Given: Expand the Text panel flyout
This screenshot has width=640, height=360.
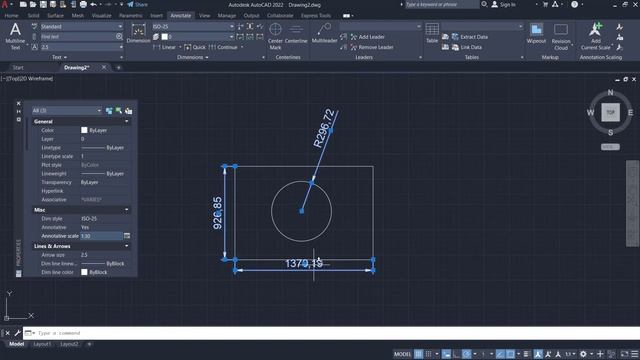Looking at the screenshot, I should pyautogui.click(x=60, y=57).
